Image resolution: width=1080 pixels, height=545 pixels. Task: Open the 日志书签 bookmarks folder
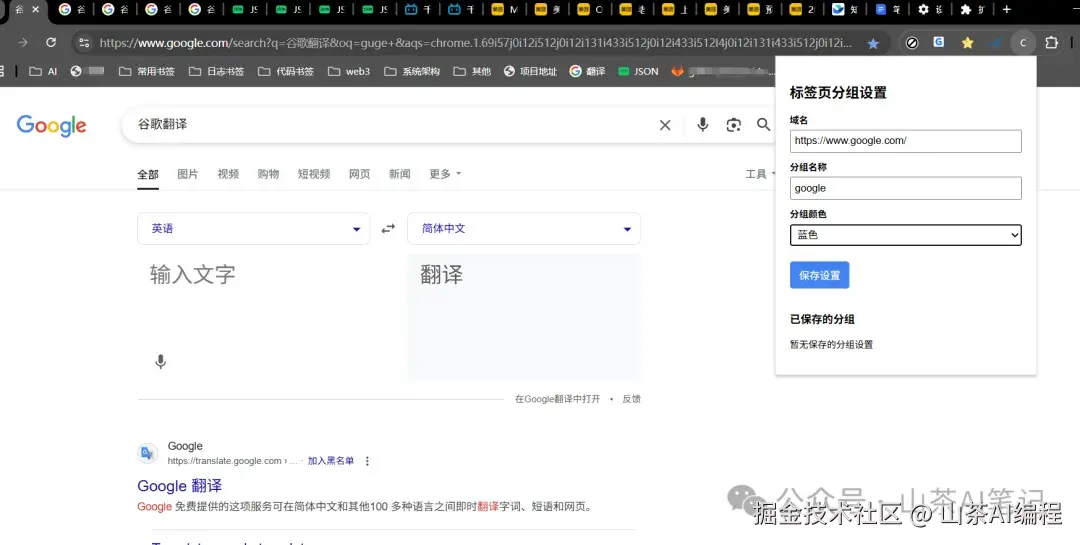click(216, 71)
